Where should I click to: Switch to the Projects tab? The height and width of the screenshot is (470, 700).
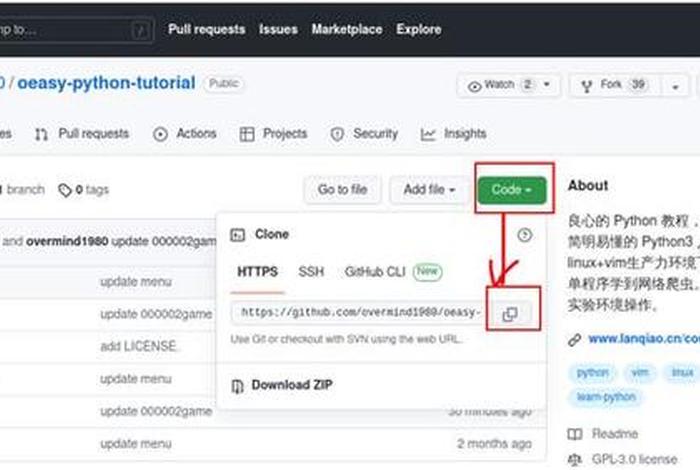(x=273, y=133)
